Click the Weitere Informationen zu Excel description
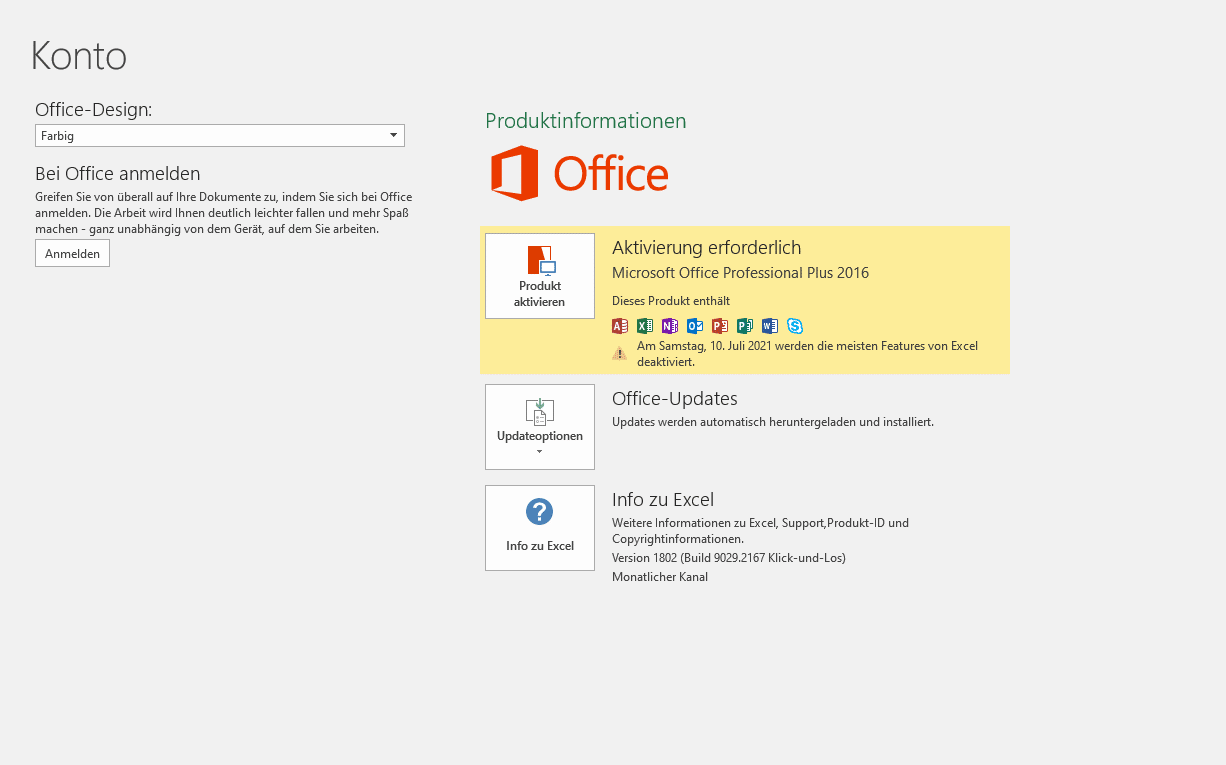Screen dimensions: 1226x765 click(x=760, y=530)
